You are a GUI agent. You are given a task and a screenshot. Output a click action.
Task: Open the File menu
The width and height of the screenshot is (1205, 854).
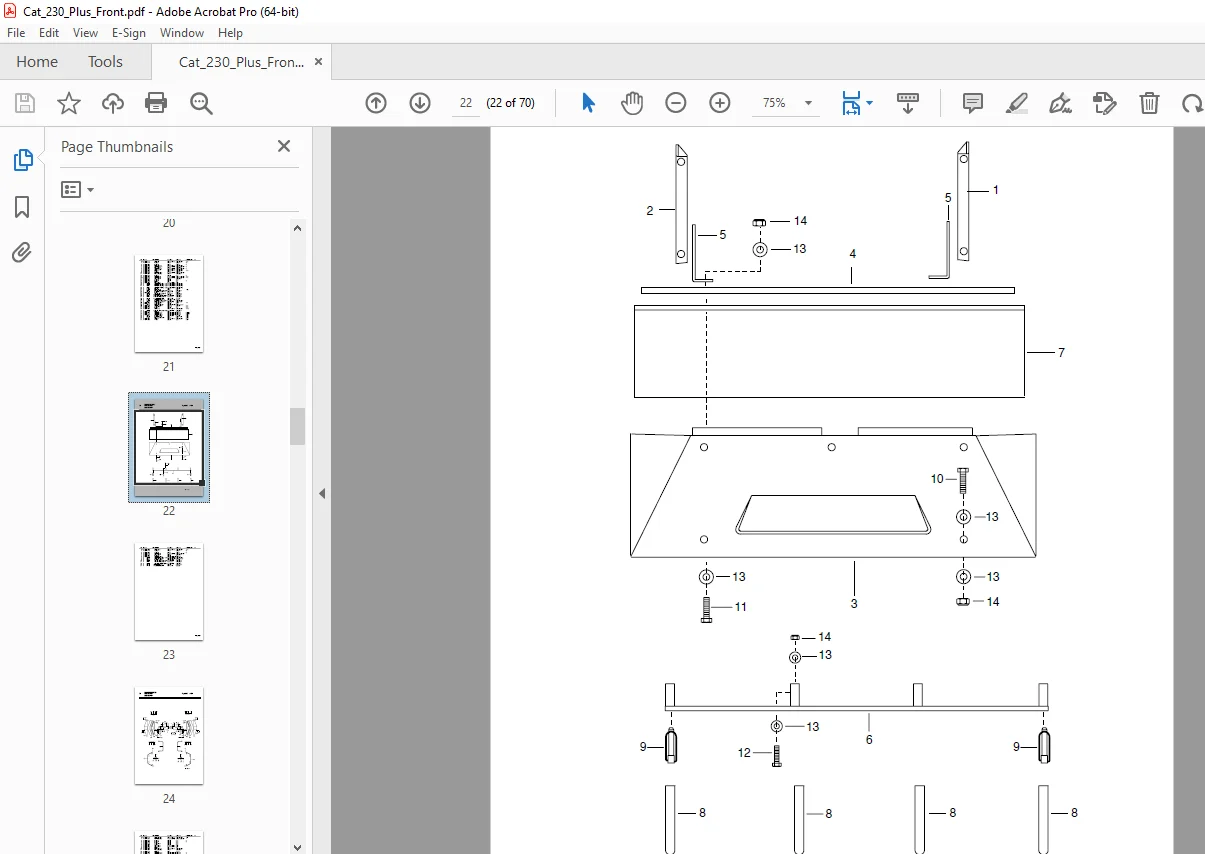coord(16,33)
